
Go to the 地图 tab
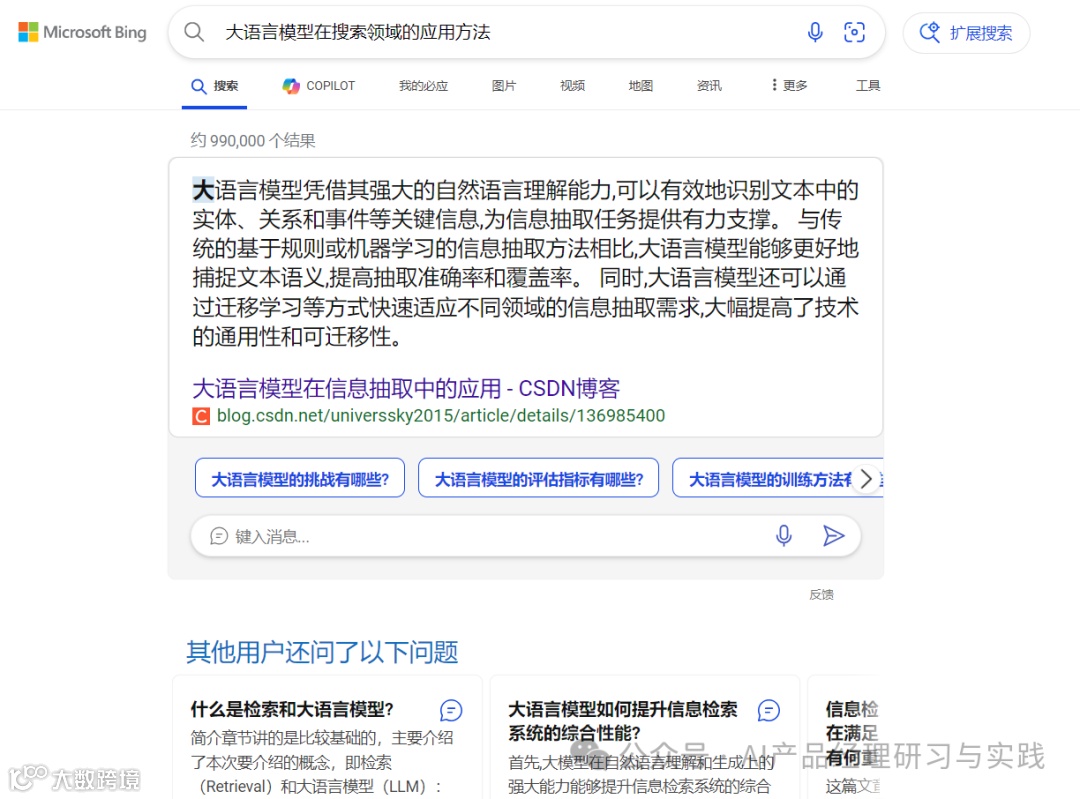[641, 86]
